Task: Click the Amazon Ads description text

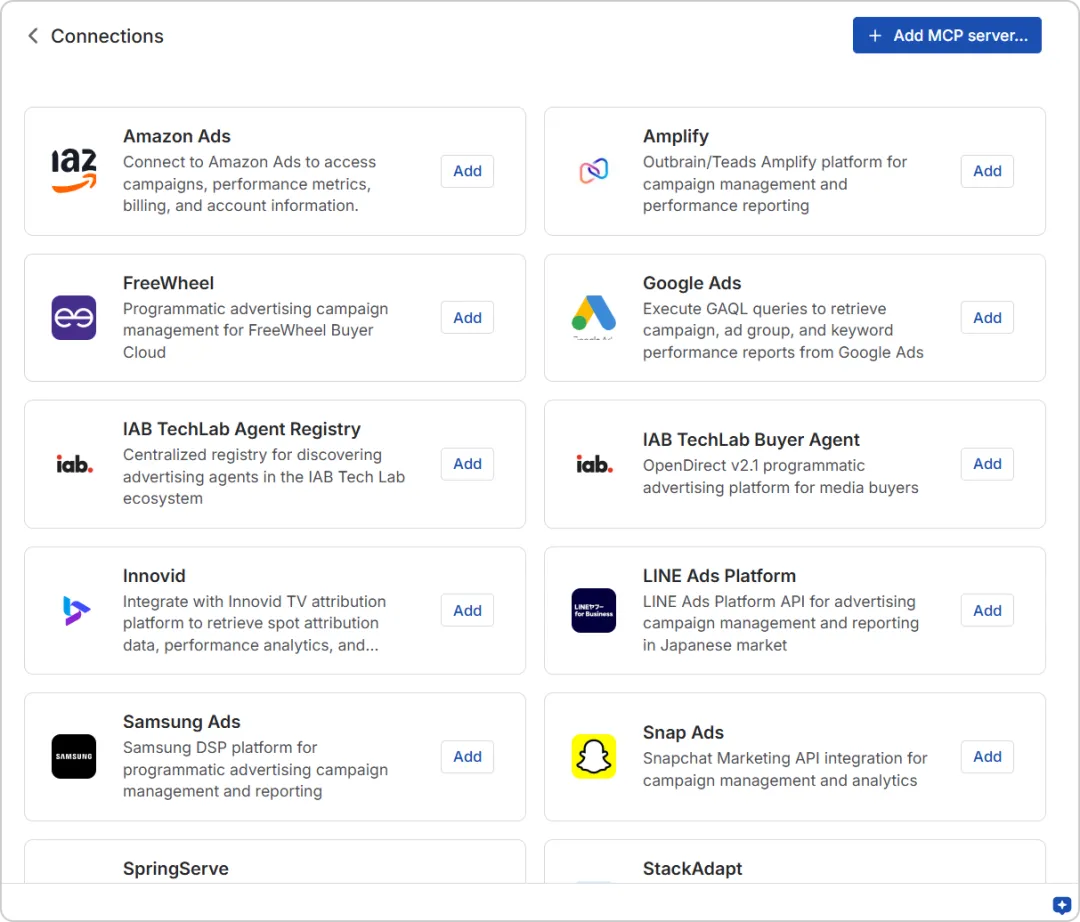Action: tap(250, 184)
